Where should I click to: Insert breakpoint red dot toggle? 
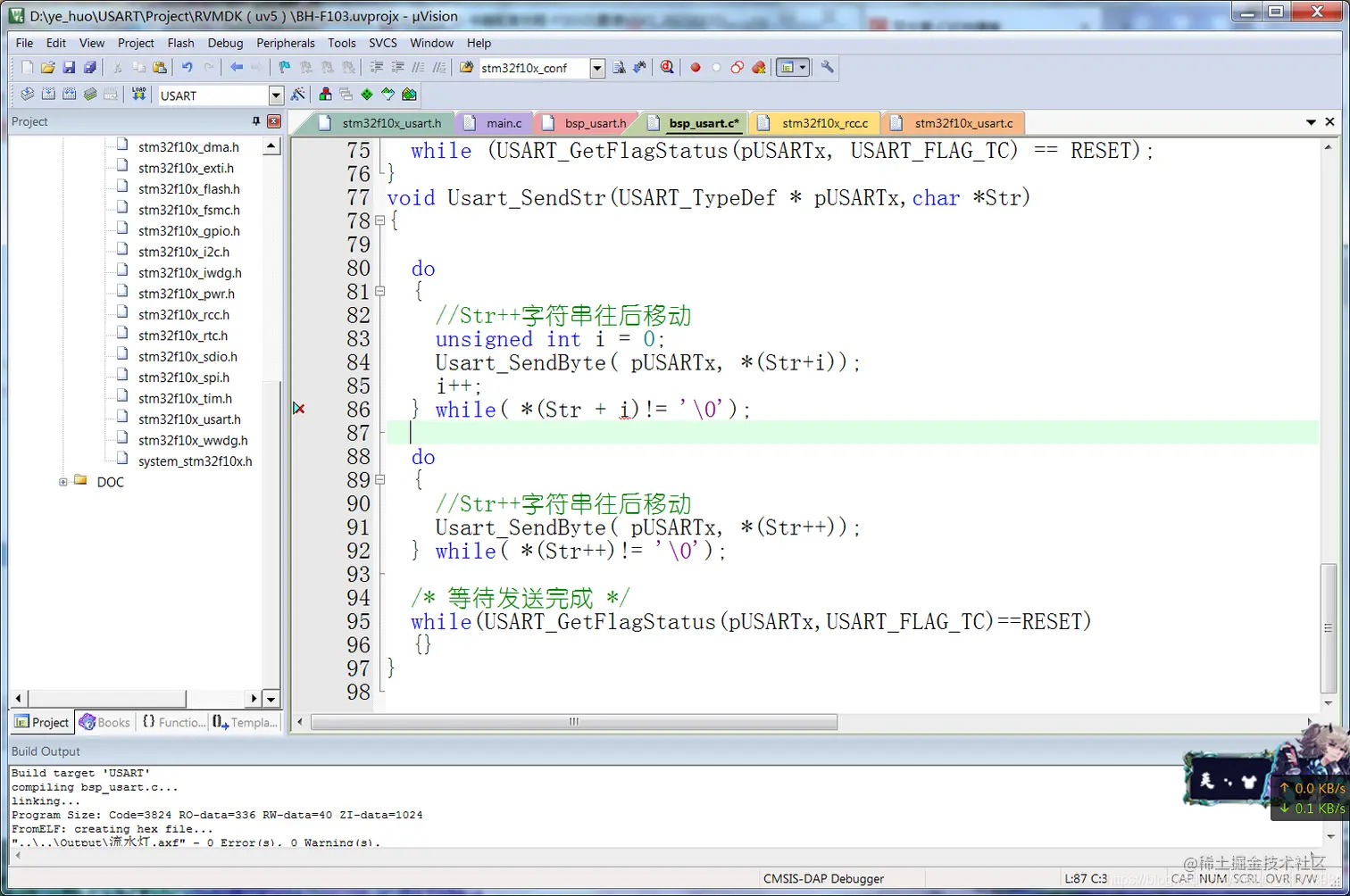[x=696, y=67]
